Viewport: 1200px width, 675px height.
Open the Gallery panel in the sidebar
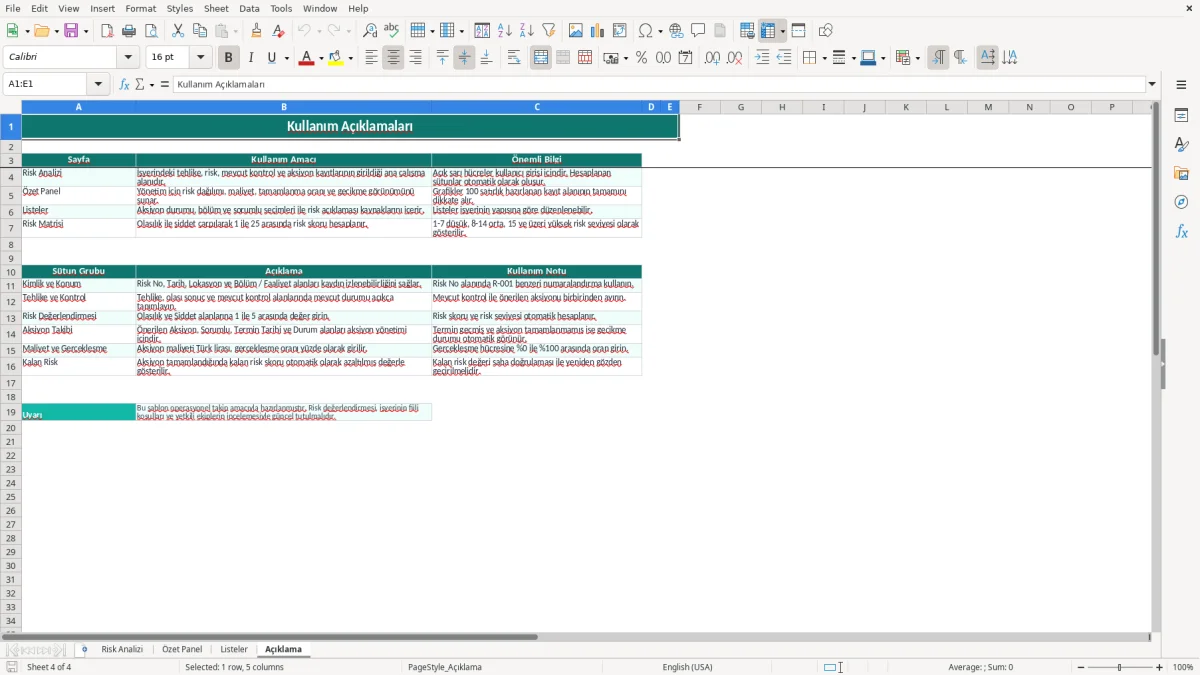click(x=1181, y=173)
